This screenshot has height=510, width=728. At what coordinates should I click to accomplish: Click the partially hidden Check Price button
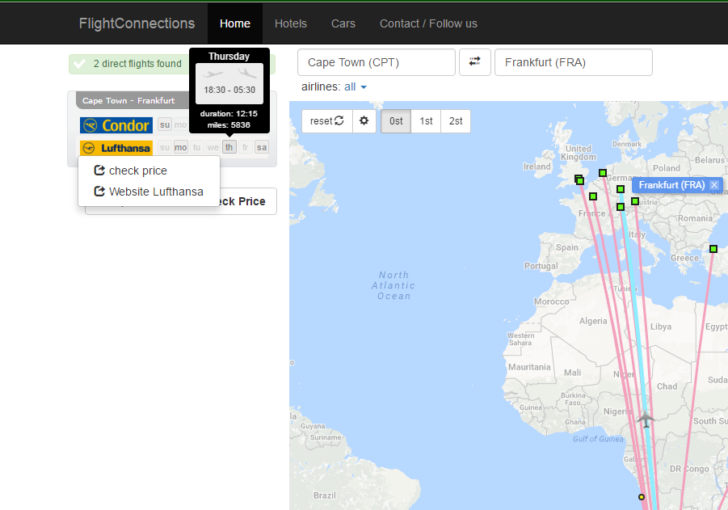tap(248, 201)
